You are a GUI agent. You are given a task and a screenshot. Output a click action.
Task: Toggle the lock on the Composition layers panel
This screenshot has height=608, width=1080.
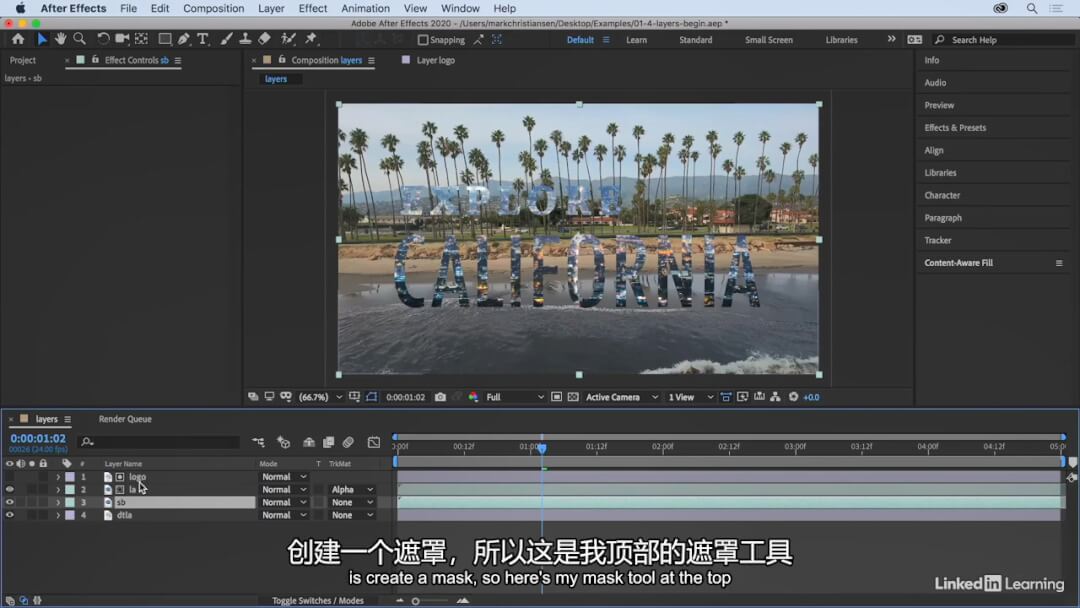pyautogui.click(x=282, y=60)
